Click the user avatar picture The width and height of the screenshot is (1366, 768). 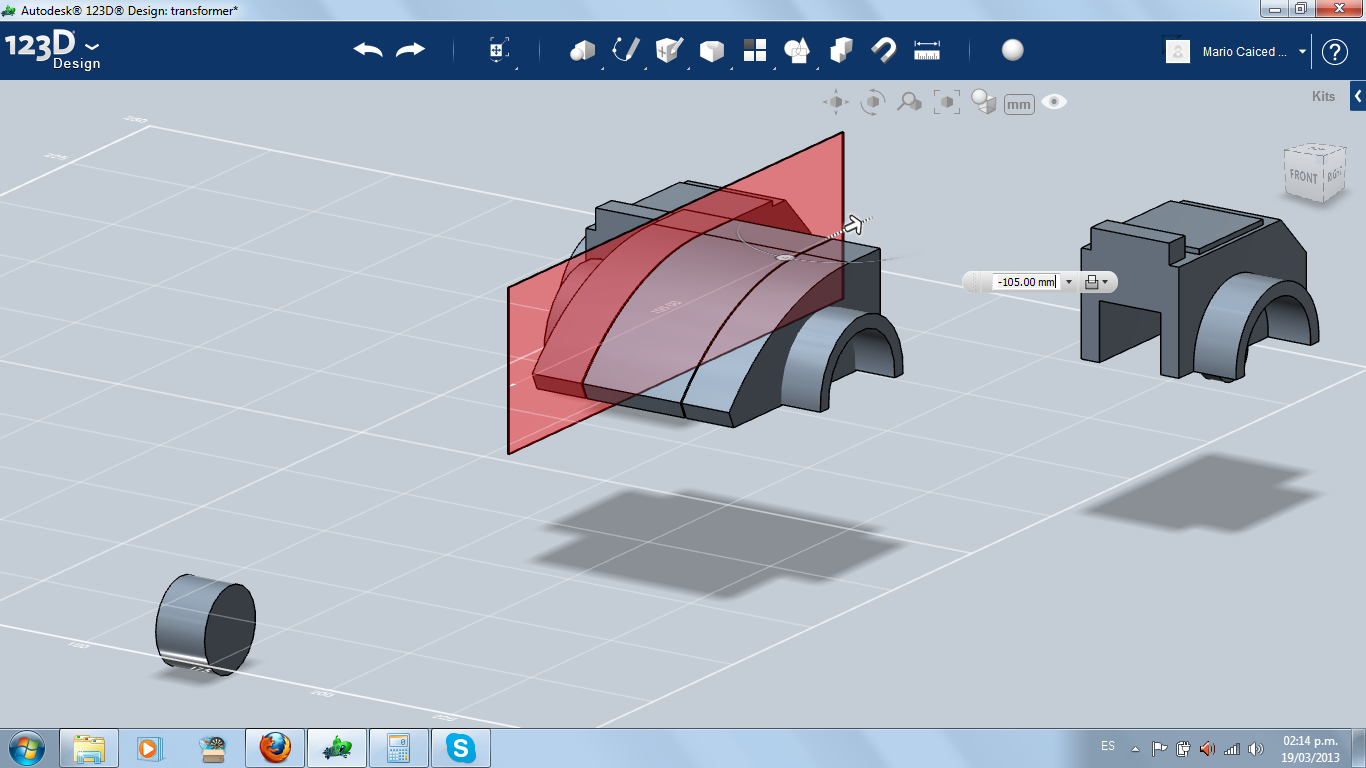pyautogui.click(x=1178, y=51)
